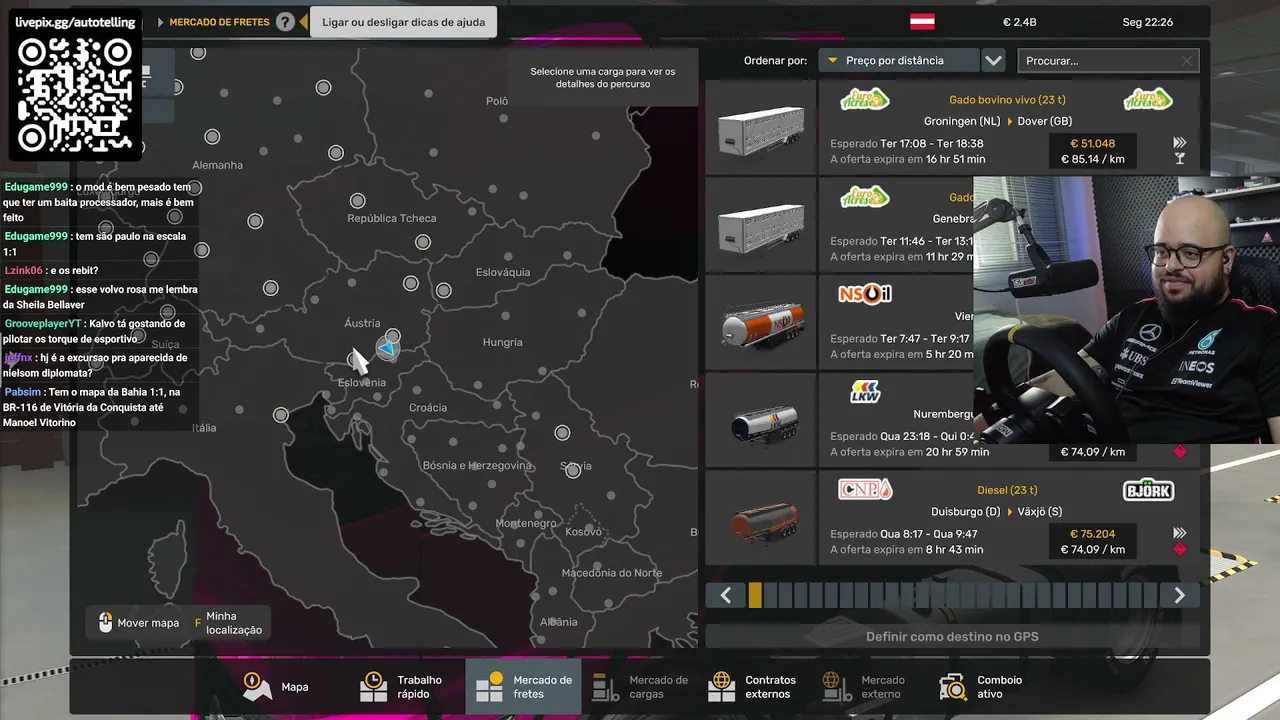Viewport: 1280px width, 720px height.
Task: Clear the search field with the X
Action: pos(1187,61)
